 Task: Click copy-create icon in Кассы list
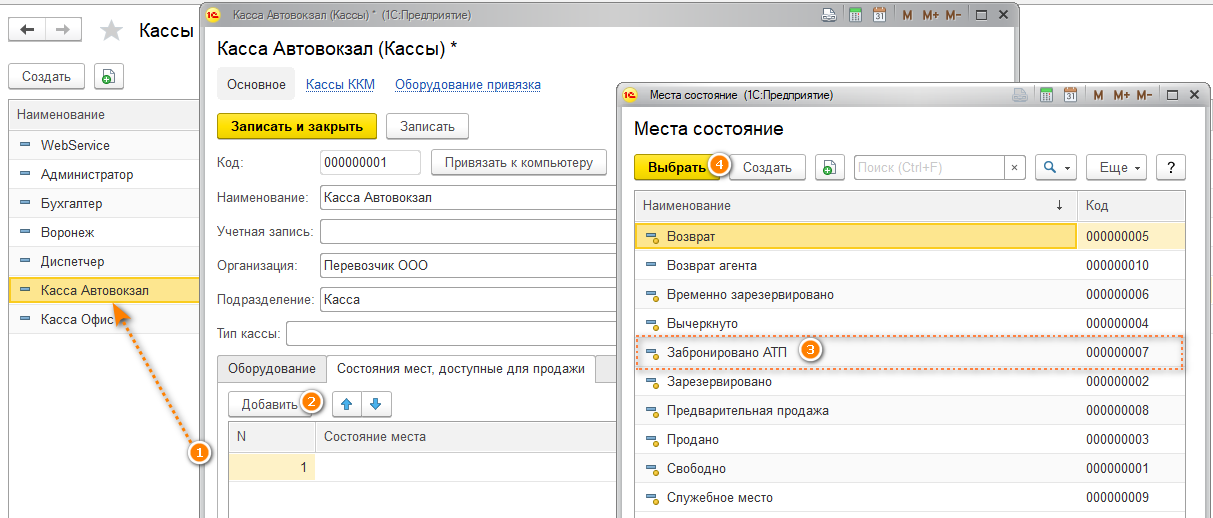[x=108, y=77]
